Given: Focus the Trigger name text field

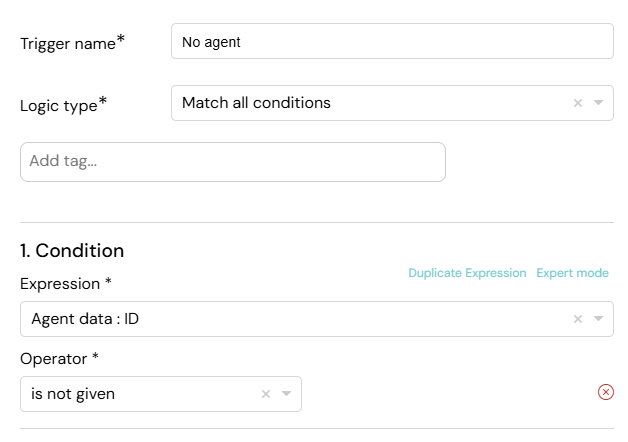Looking at the screenshot, I should [392, 41].
